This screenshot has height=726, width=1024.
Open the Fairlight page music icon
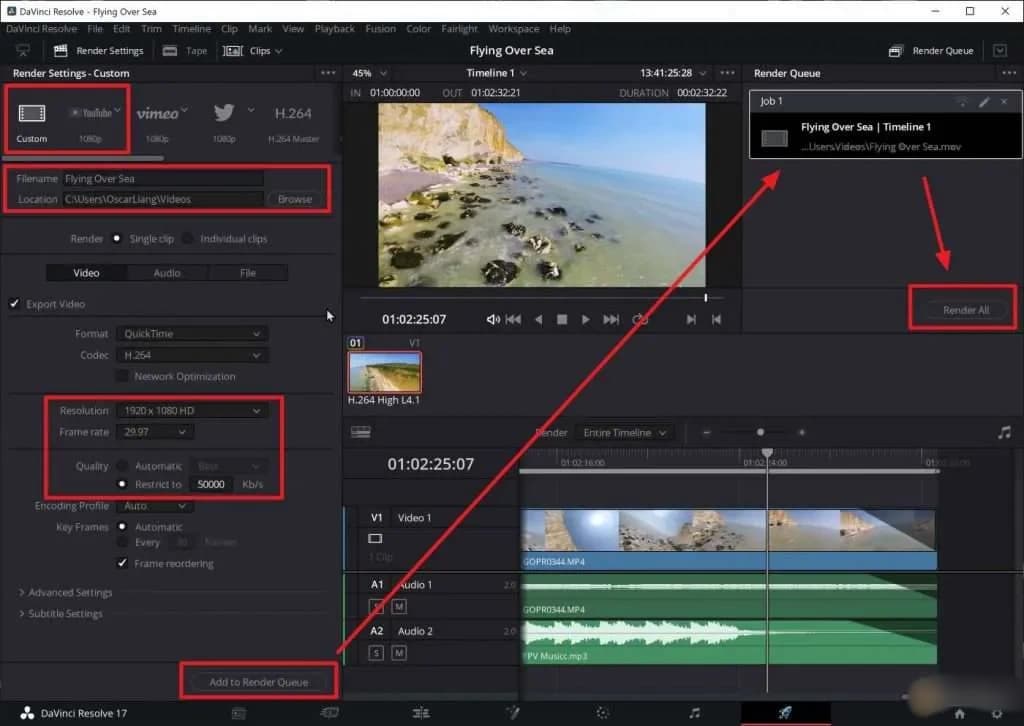pyautogui.click(x=695, y=713)
